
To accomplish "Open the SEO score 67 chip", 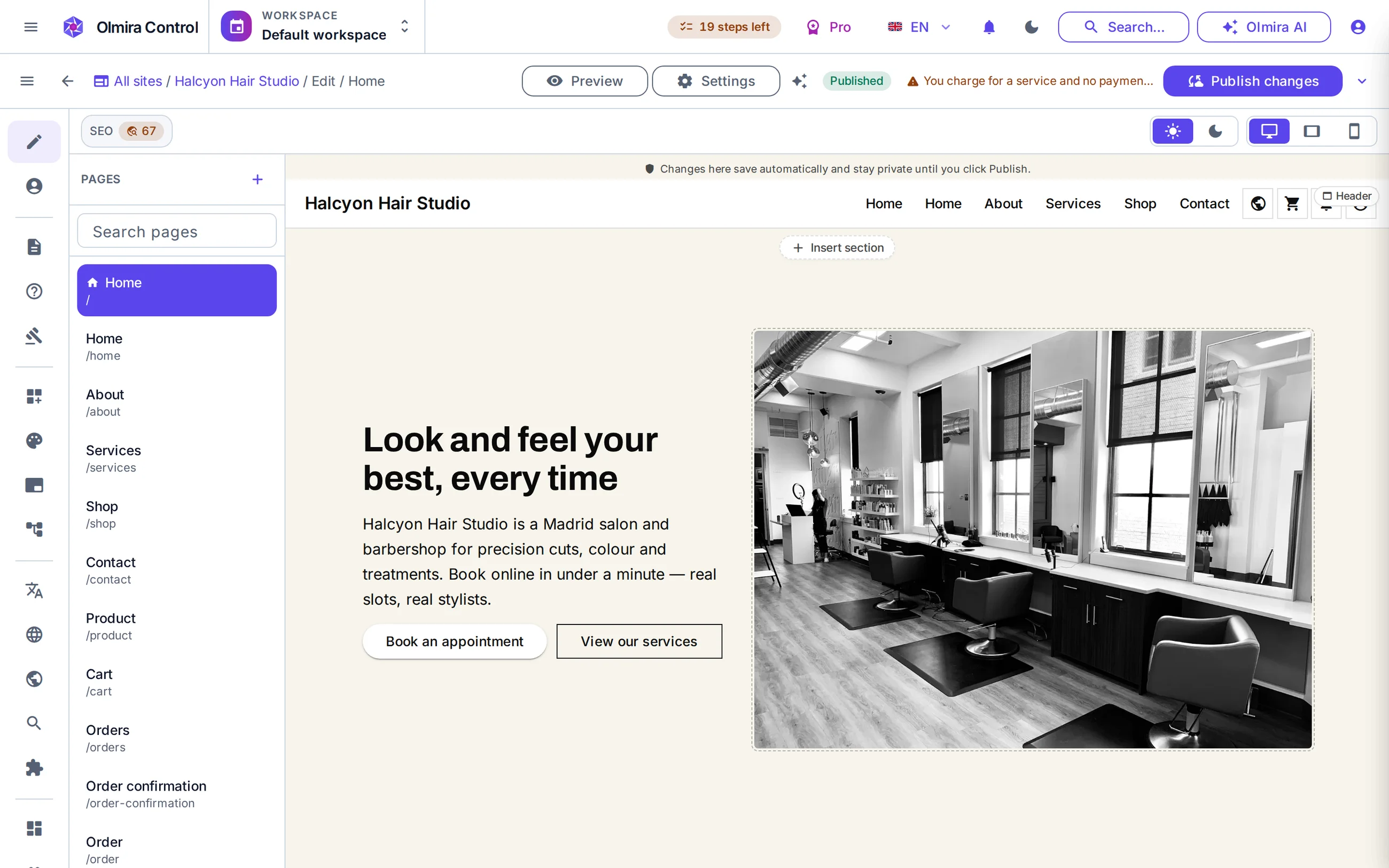I will 126,131.
